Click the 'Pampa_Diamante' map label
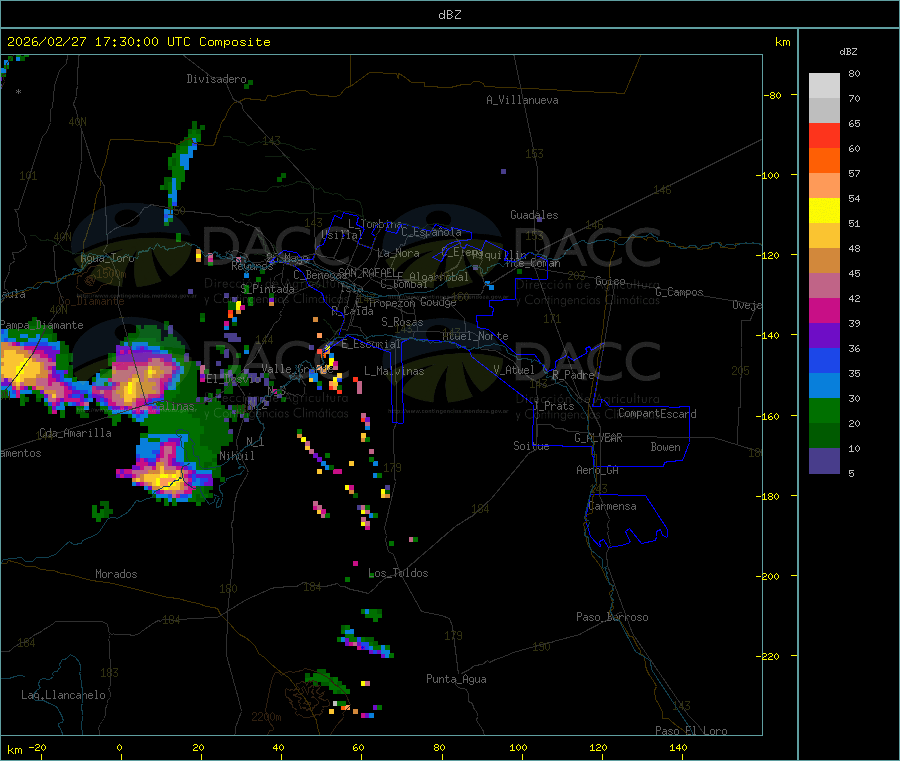Screen dimensions: 900x761 (x=42, y=325)
